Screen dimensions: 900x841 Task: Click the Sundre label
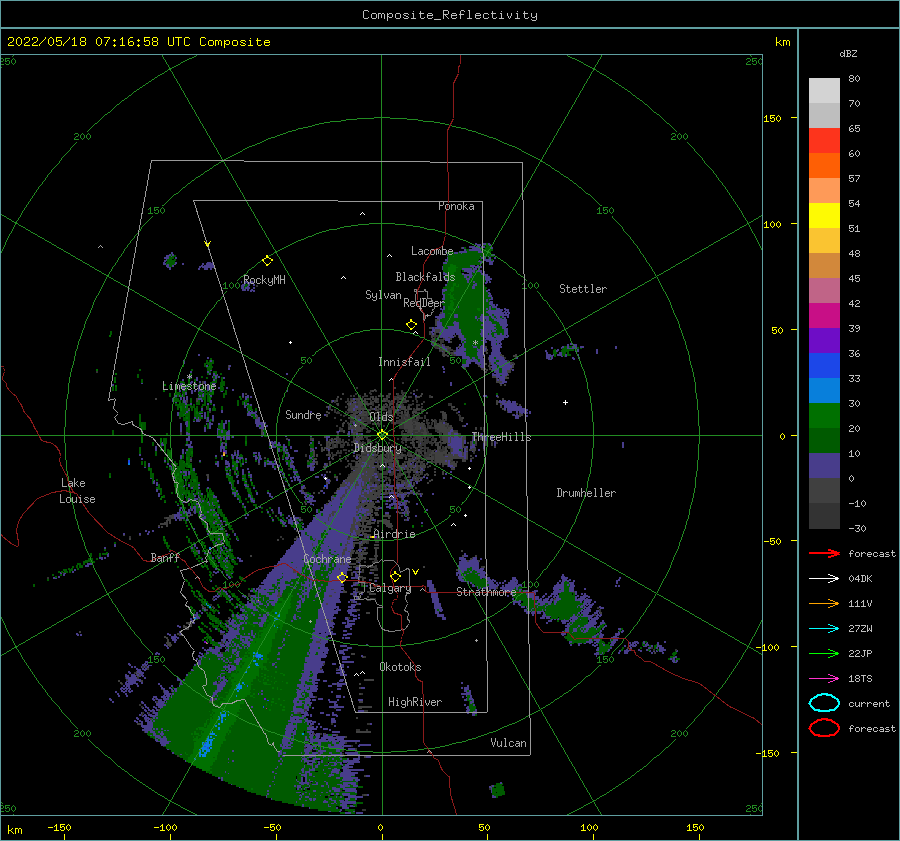click(303, 414)
